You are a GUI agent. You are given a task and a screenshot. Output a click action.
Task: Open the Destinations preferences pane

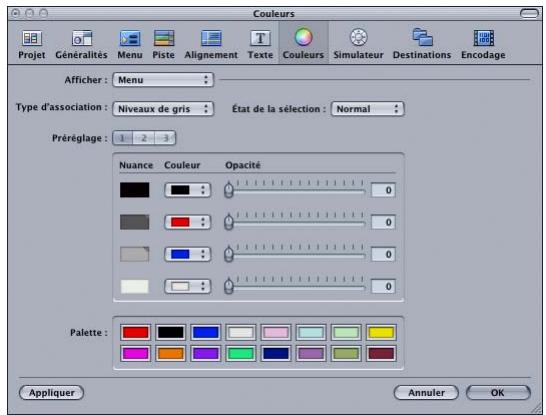click(422, 45)
